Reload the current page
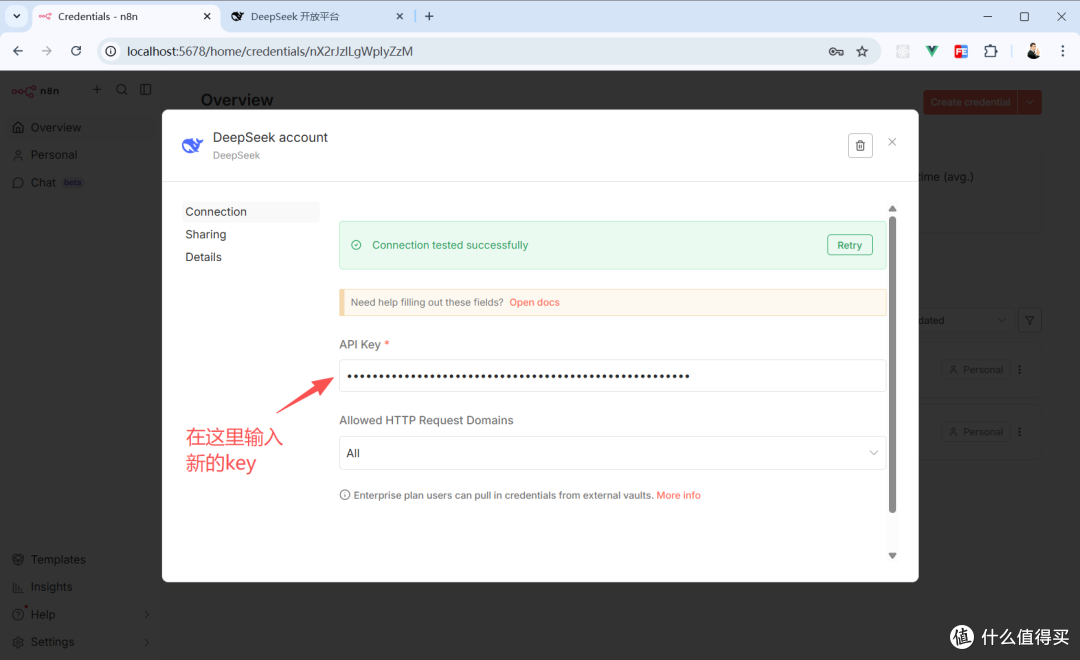Image resolution: width=1080 pixels, height=660 pixels. [x=76, y=51]
